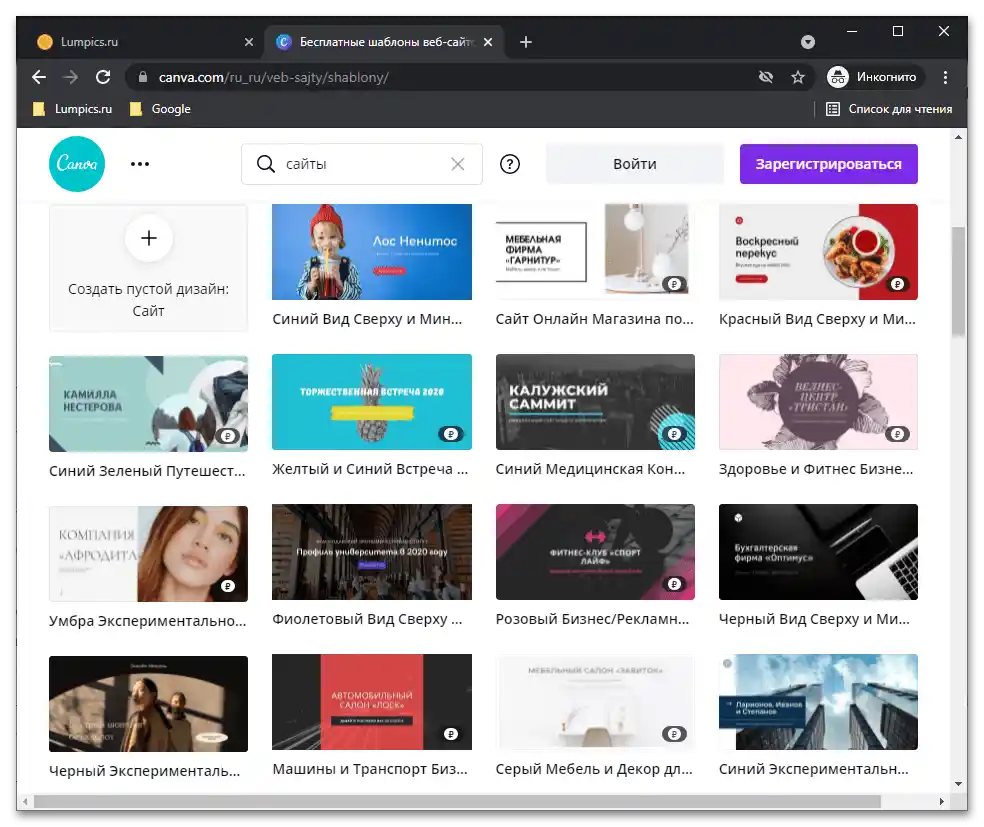Viewport: 984px width, 827px height.
Task: Clear the search field with the X
Action: (457, 164)
